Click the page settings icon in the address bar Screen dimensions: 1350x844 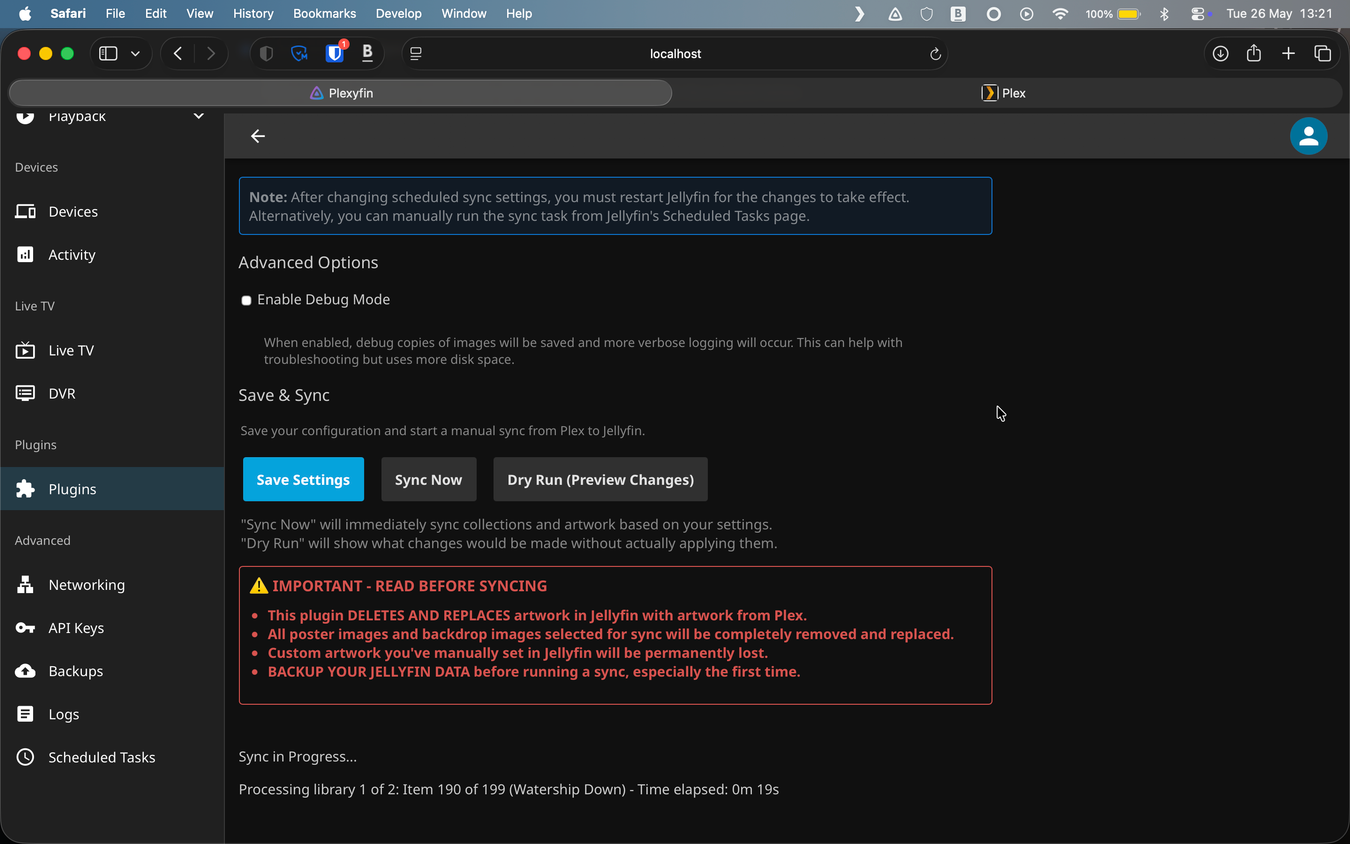(416, 54)
